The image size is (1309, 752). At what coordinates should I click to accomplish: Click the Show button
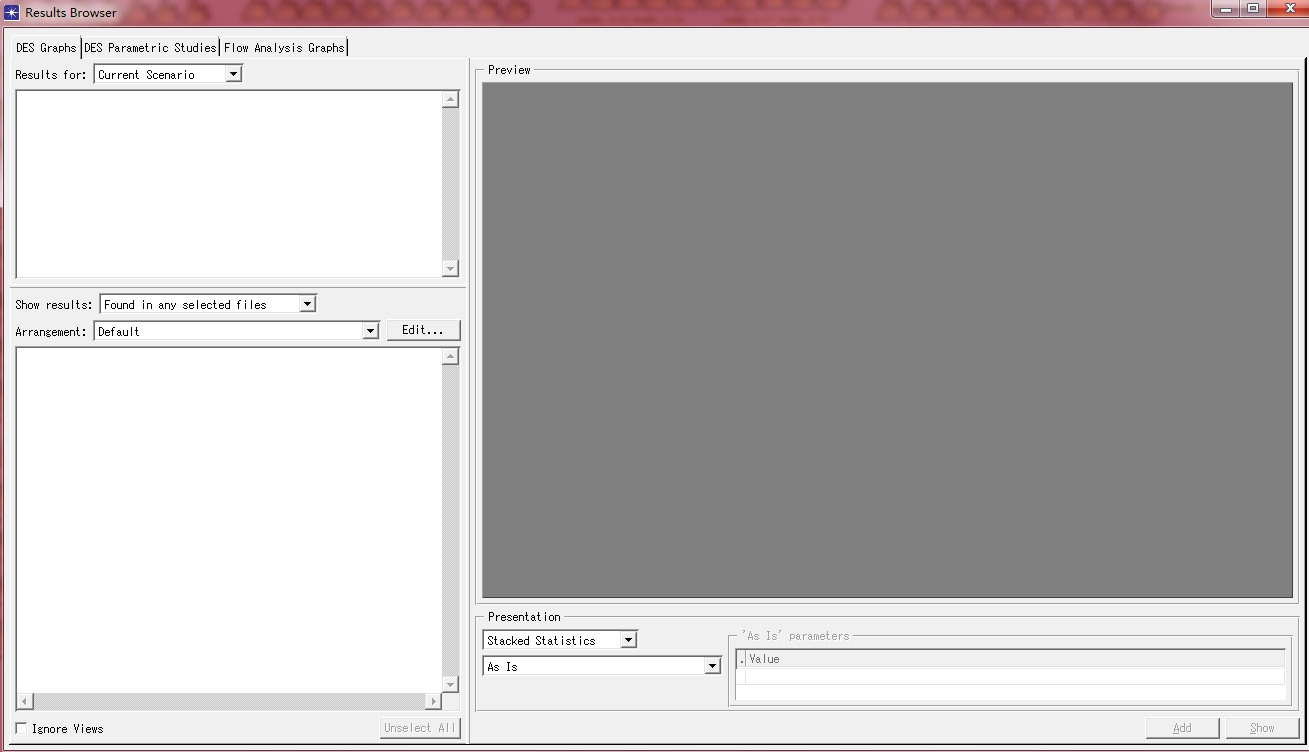1262,728
